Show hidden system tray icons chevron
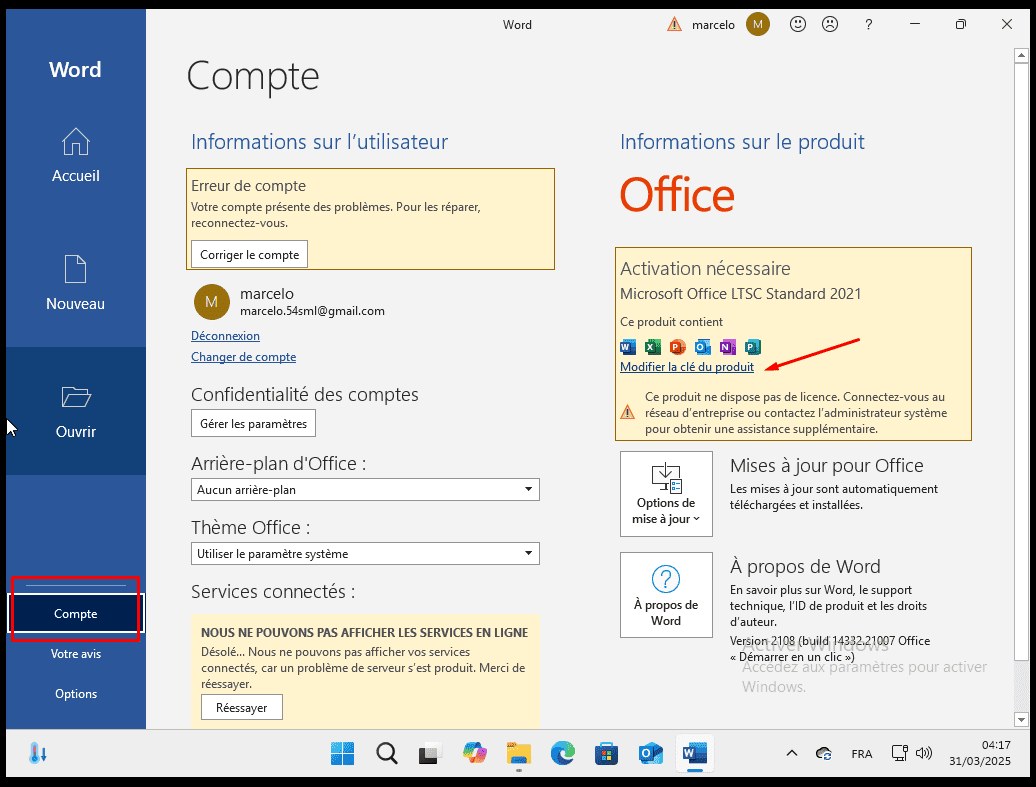The width and height of the screenshot is (1036, 787). coord(792,753)
